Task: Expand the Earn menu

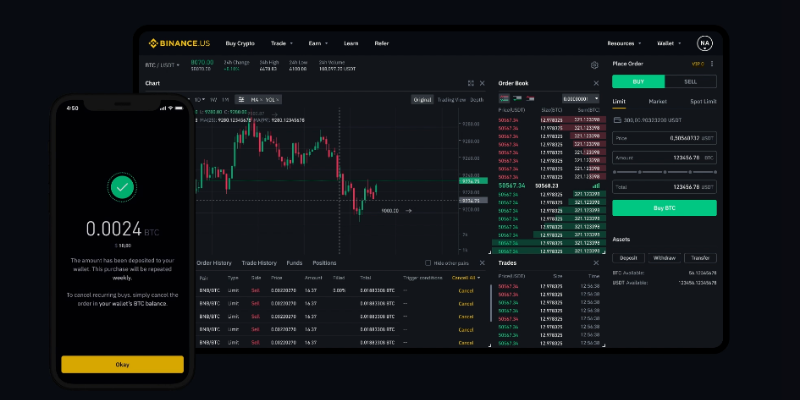Action: click(x=318, y=43)
